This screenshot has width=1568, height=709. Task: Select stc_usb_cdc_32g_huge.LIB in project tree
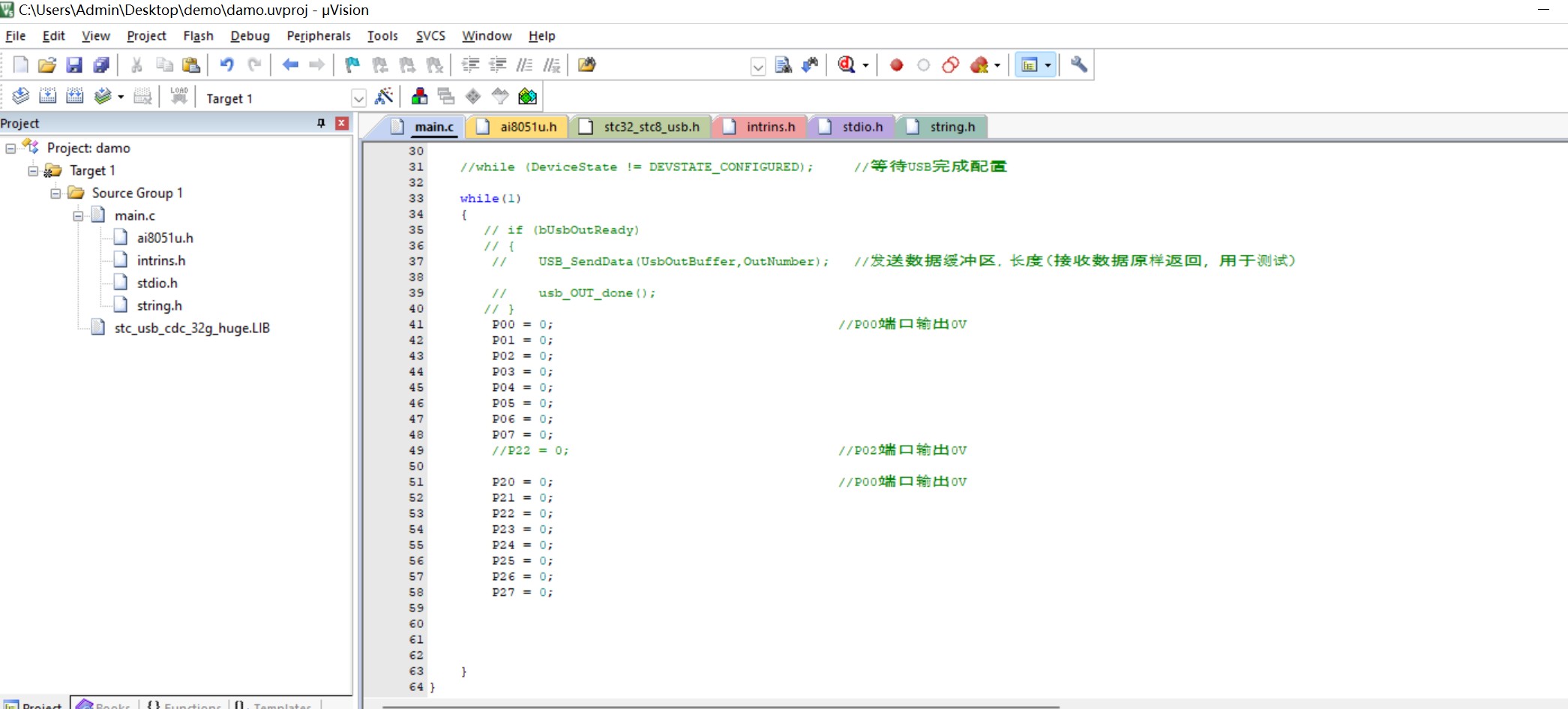(x=191, y=328)
